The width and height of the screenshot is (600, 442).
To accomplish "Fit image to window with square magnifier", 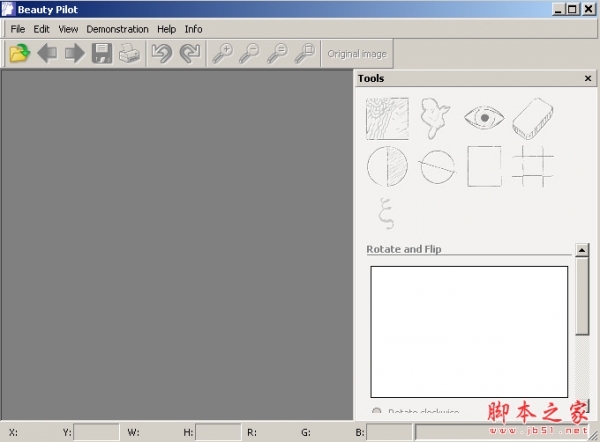I will tap(305, 53).
